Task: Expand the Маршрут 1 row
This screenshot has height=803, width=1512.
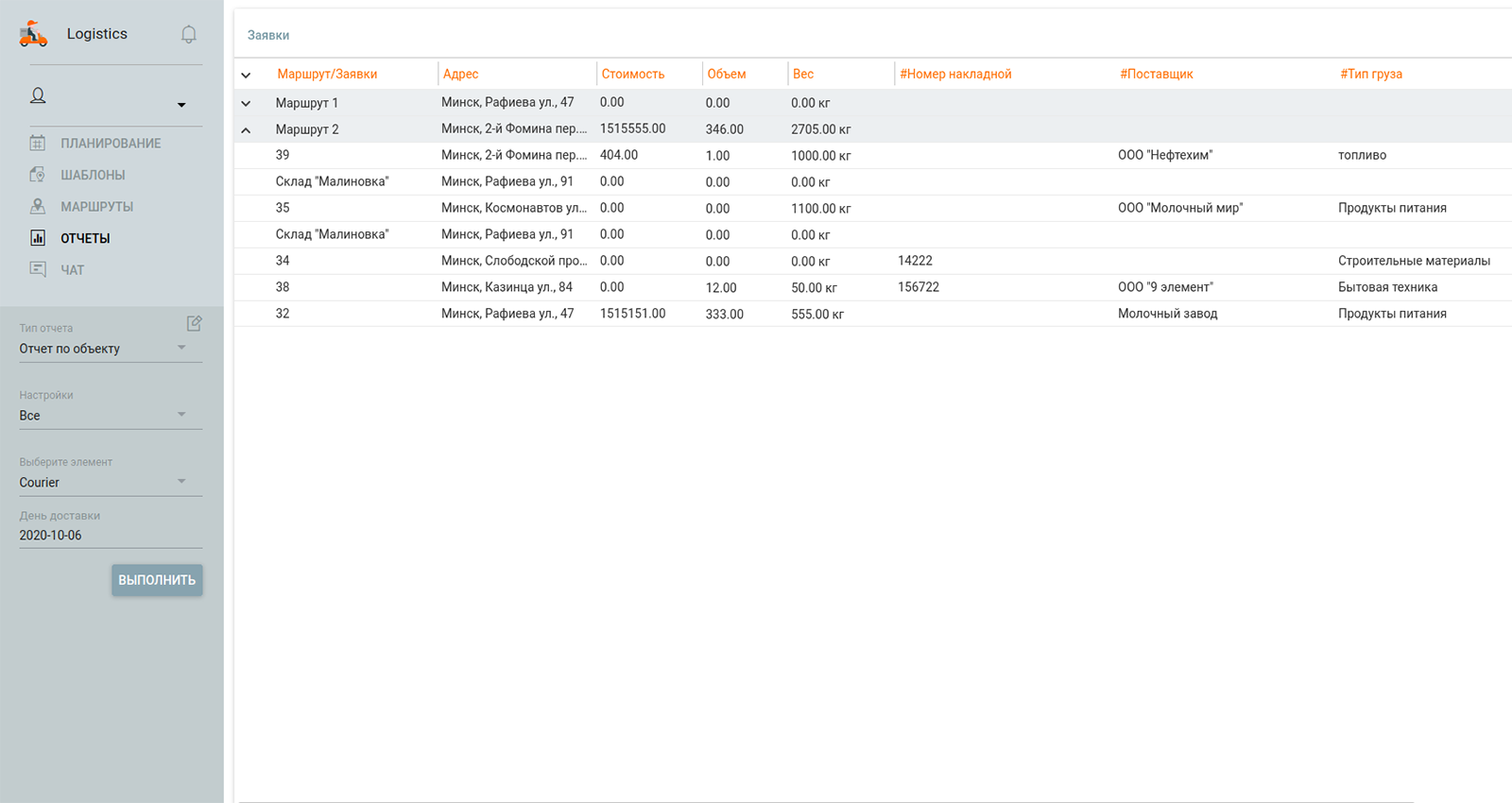Action: point(246,104)
